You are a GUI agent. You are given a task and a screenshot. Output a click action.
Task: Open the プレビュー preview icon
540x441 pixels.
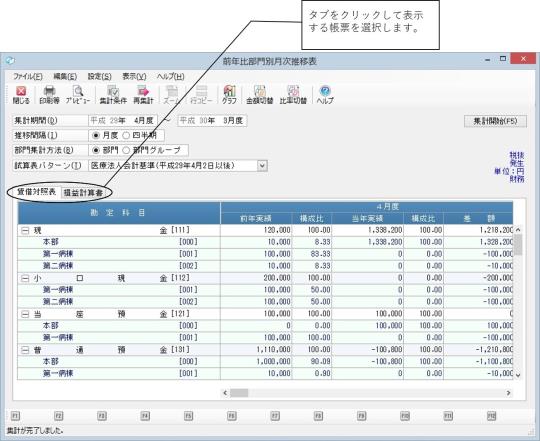(78, 95)
